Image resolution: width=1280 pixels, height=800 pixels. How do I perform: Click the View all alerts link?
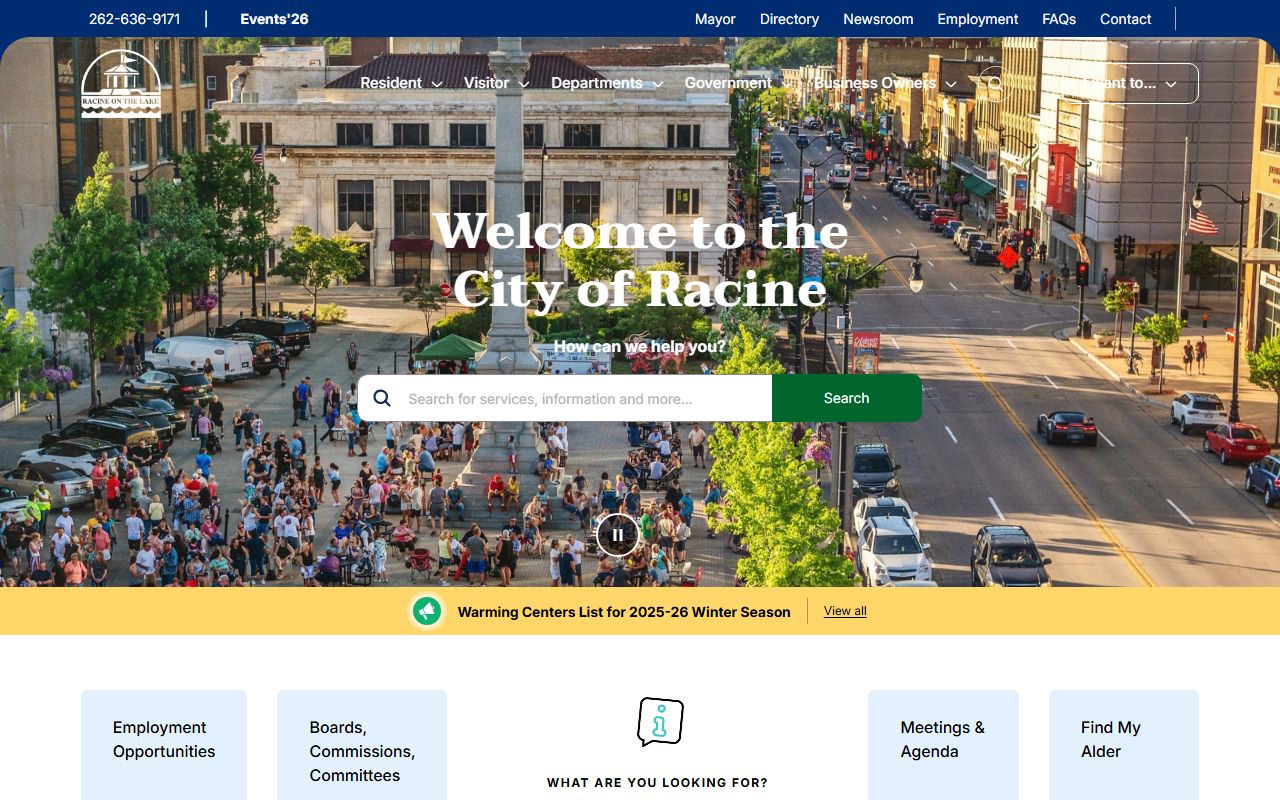click(845, 611)
